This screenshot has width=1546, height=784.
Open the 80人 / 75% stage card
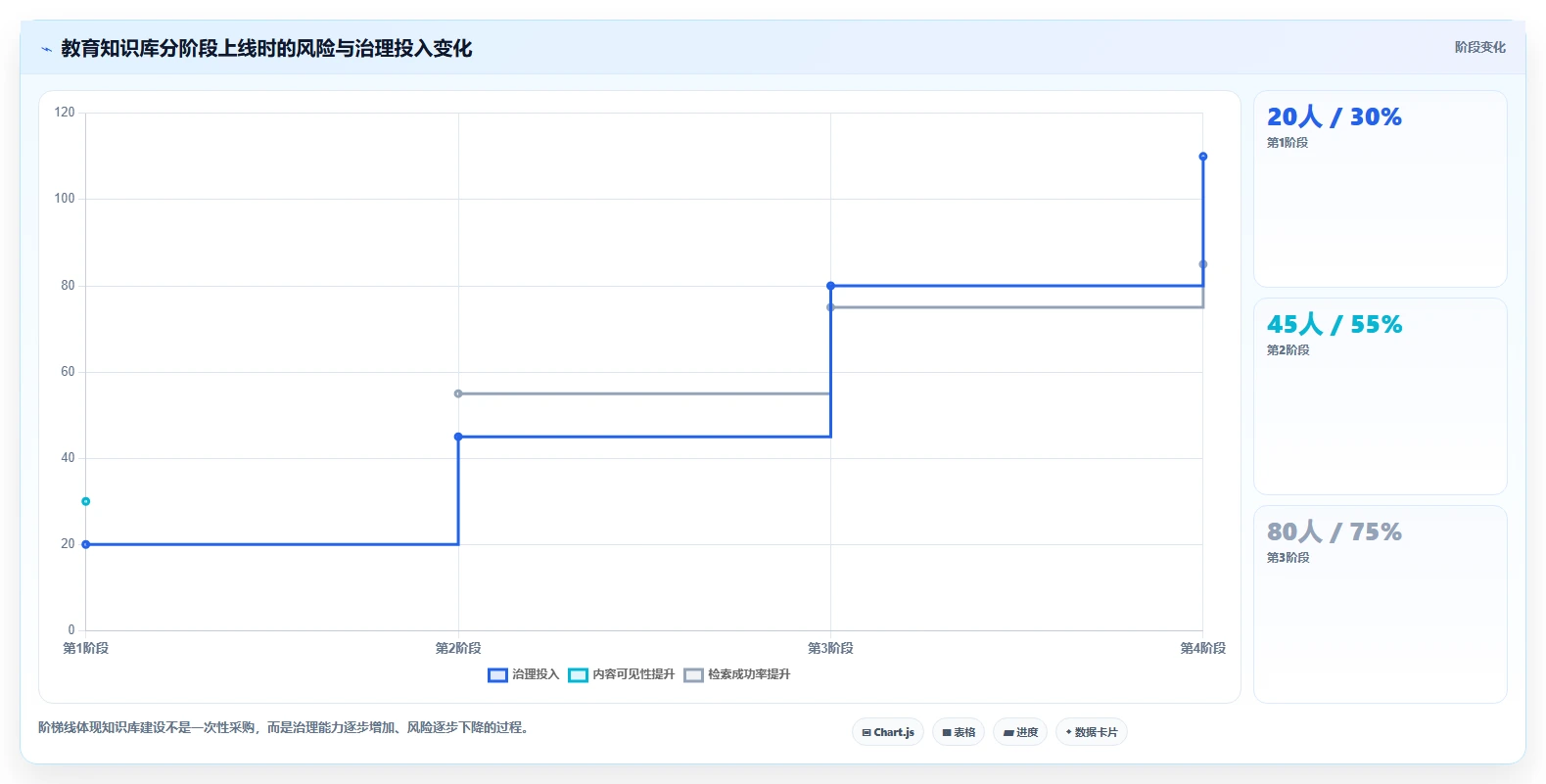point(1380,604)
